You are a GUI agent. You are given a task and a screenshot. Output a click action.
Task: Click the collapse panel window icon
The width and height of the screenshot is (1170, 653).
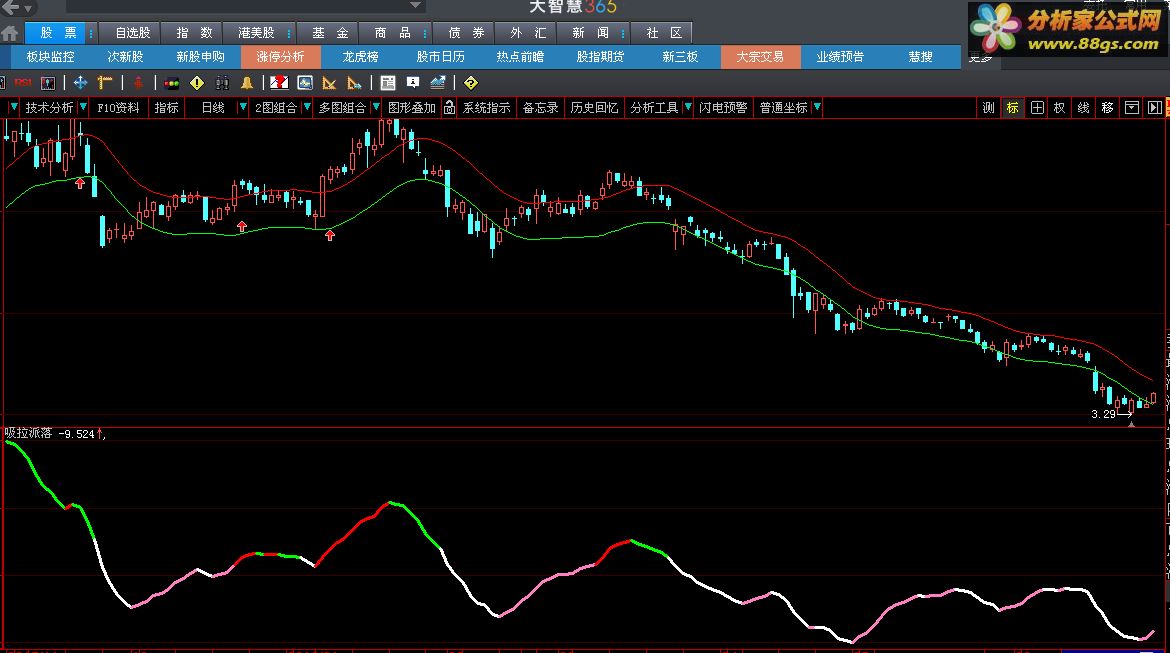click(1132, 108)
